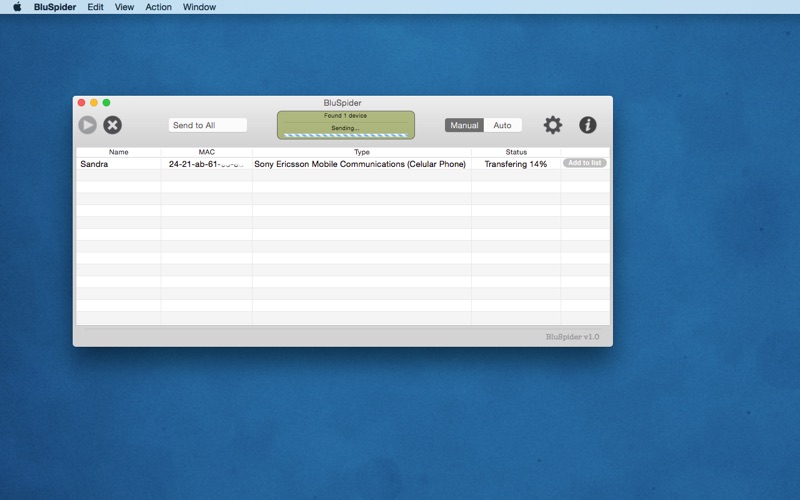Select the Sandra device row

343,164
